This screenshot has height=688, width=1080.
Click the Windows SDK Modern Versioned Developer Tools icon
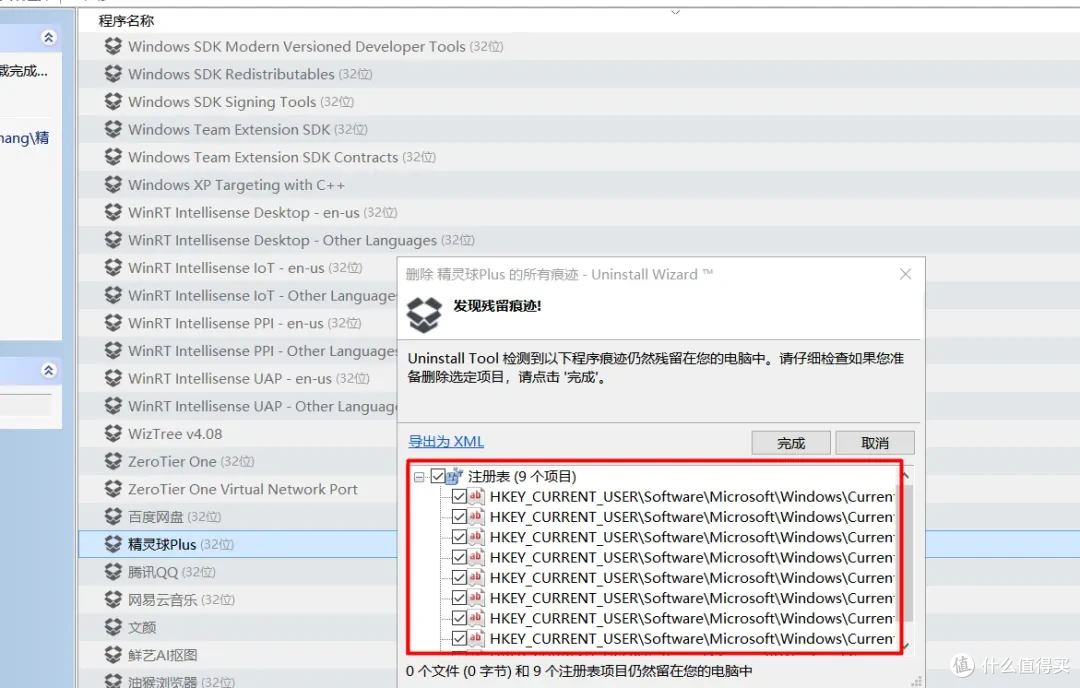114,46
